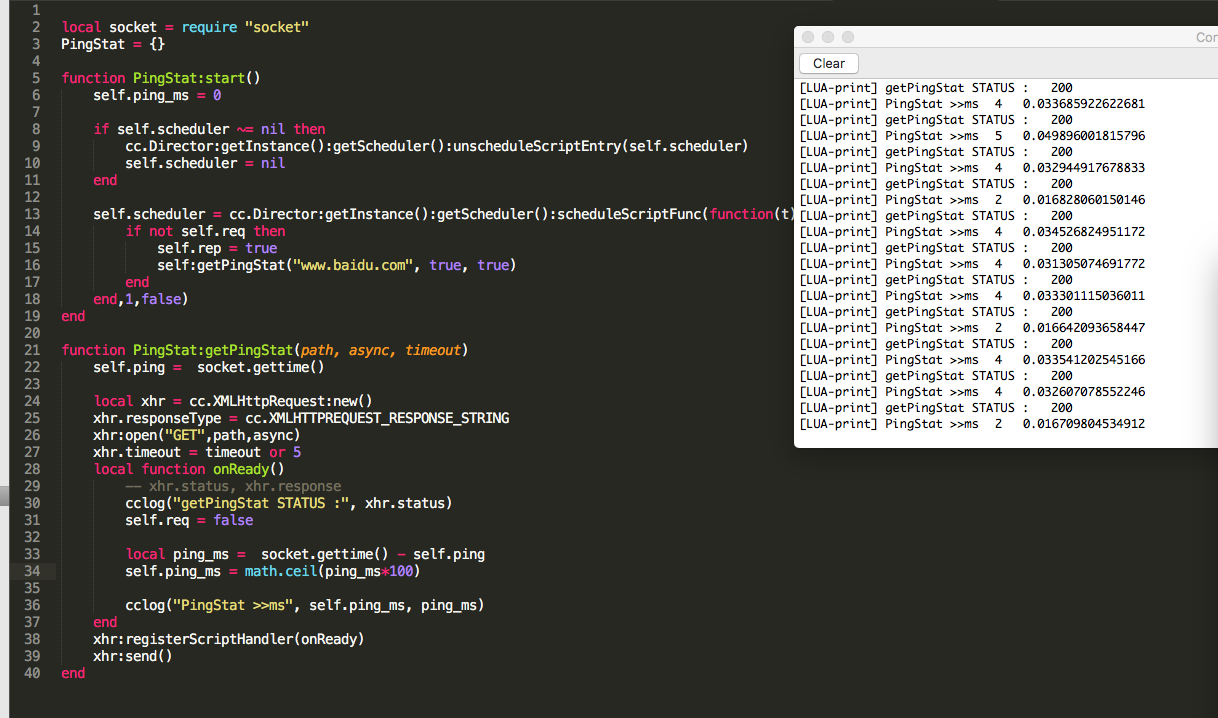1218x718 pixels.
Task: Click console value 0.033685922622681
Action: click(x=1084, y=104)
